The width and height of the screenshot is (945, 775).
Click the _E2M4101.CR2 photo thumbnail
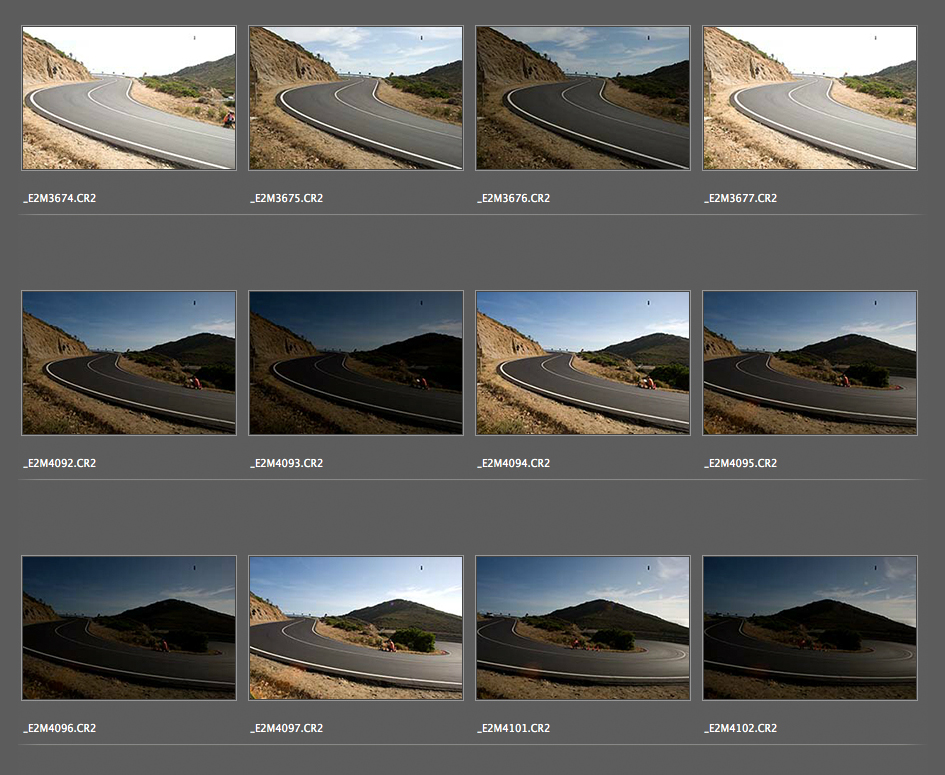(583, 628)
